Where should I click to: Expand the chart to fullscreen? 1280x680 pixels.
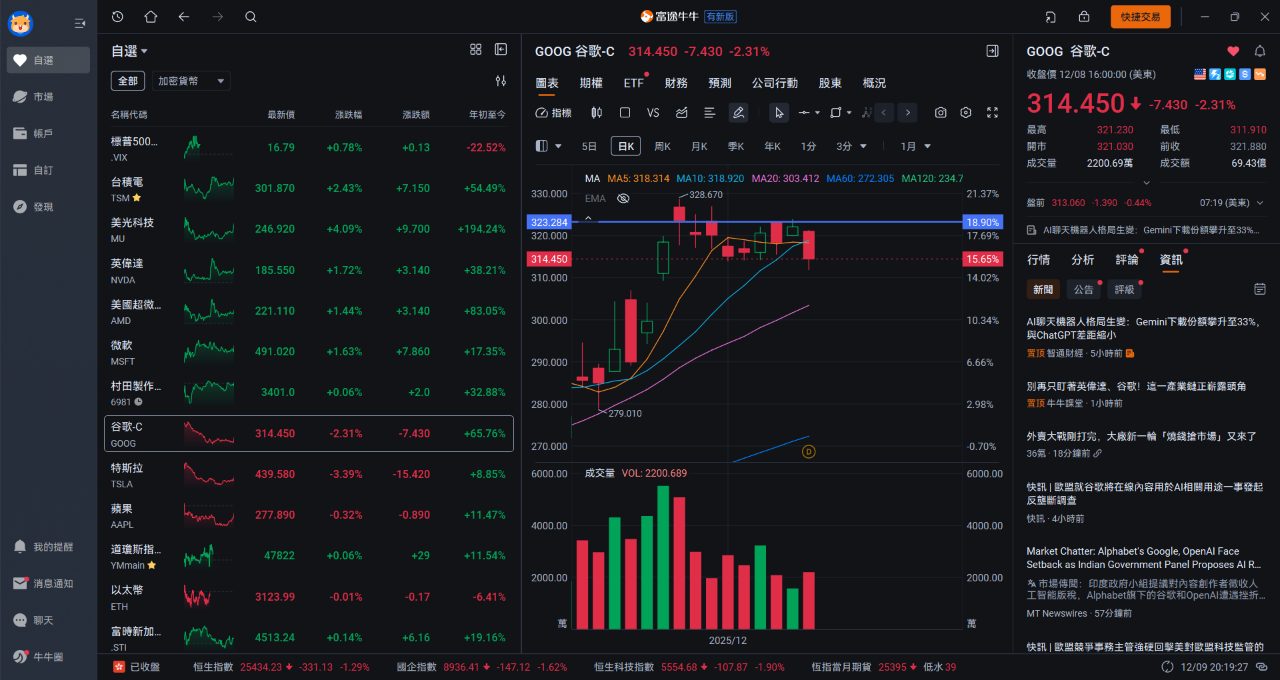[x=992, y=113]
